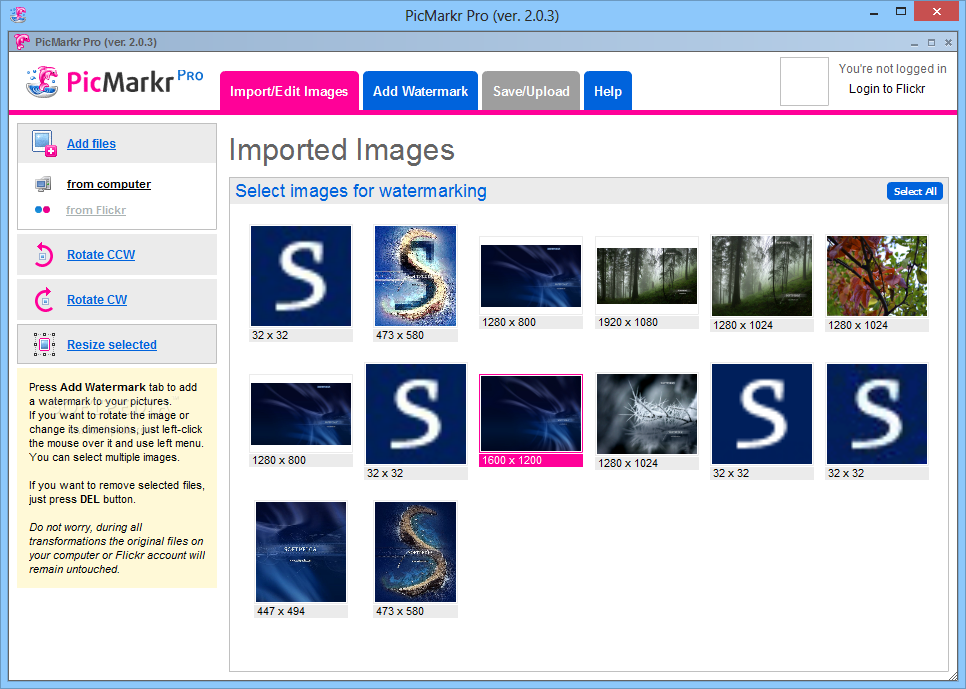The image size is (966, 689).
Task: Select 1280 x 1024 frosty thorns thumbnail
Action: click(x=647, y=414)
